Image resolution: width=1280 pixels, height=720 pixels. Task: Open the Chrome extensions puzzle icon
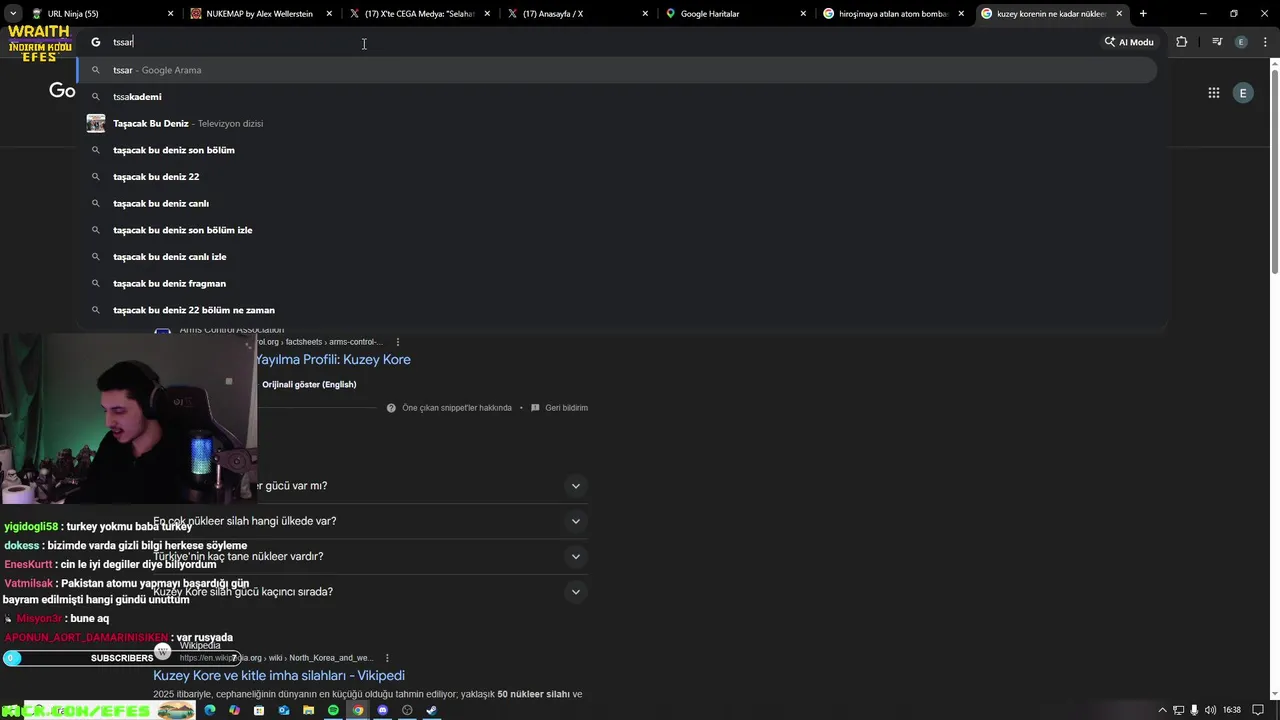pyautogui.click(x=1182, y=42)
